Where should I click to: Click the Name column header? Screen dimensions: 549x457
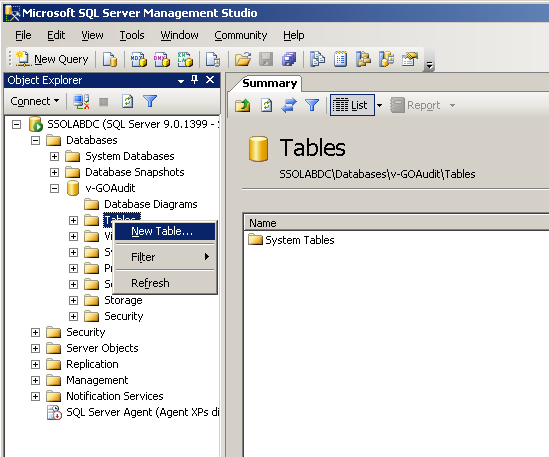tap(396, 223)
